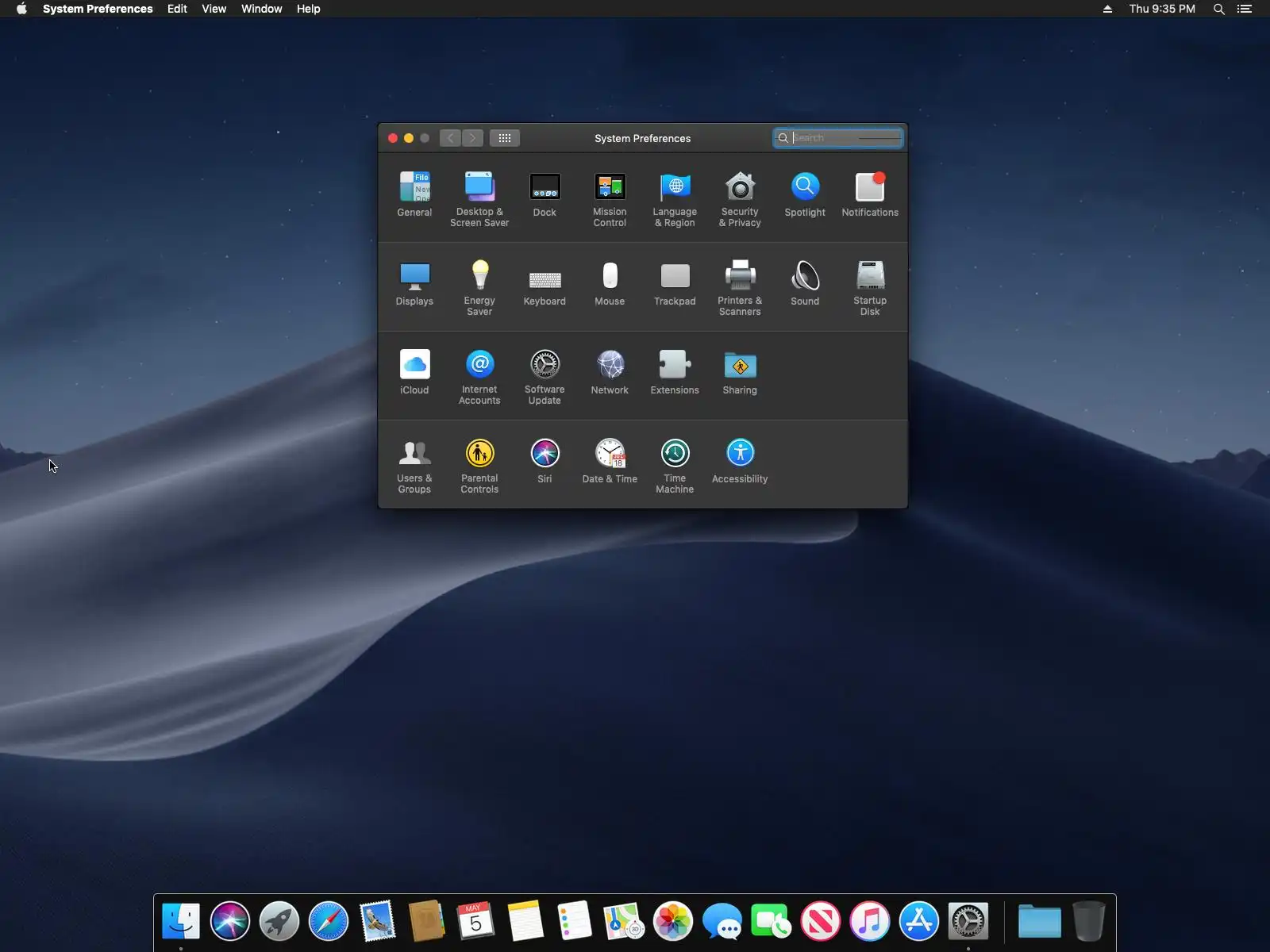This screenshot has height=952, width=1270.
Task: Open Time Machine preferences
Action: click(675, 466)
